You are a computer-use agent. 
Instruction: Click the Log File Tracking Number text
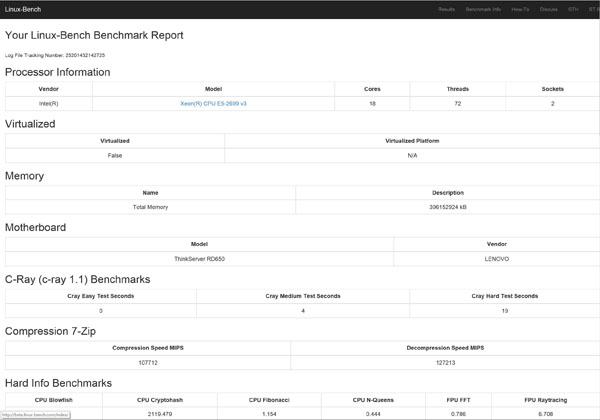click(55, 55)
